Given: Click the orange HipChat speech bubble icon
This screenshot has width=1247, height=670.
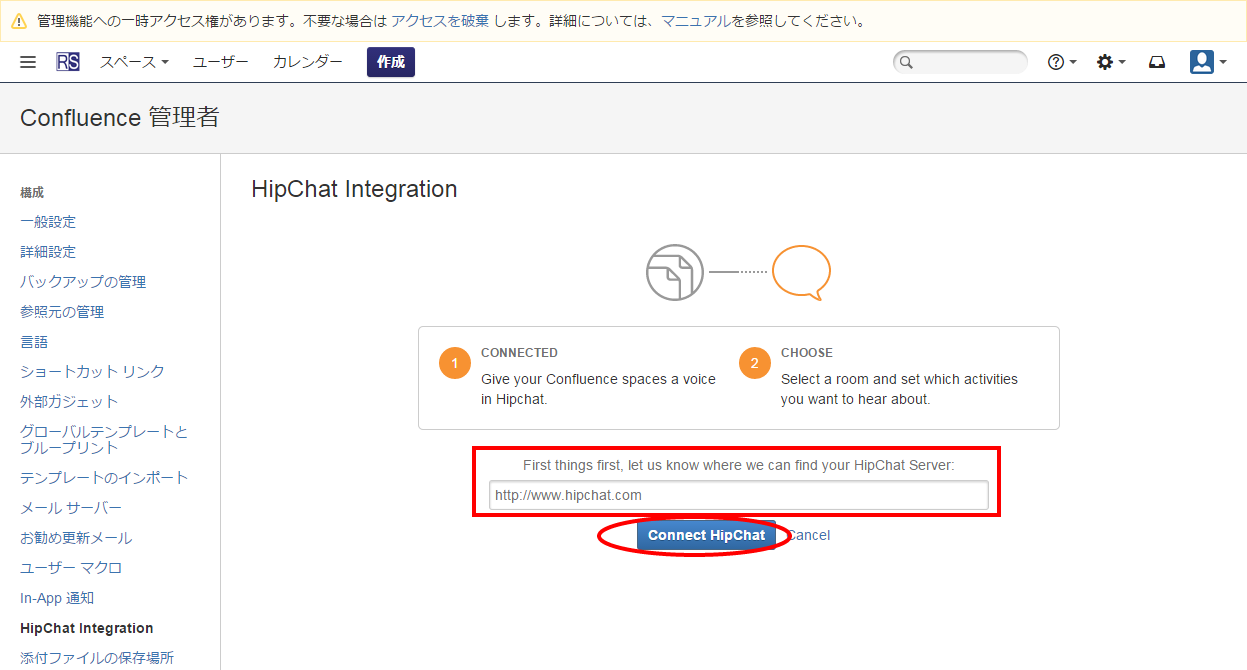Looking at the screenshot, I should [x=801, y=272].
